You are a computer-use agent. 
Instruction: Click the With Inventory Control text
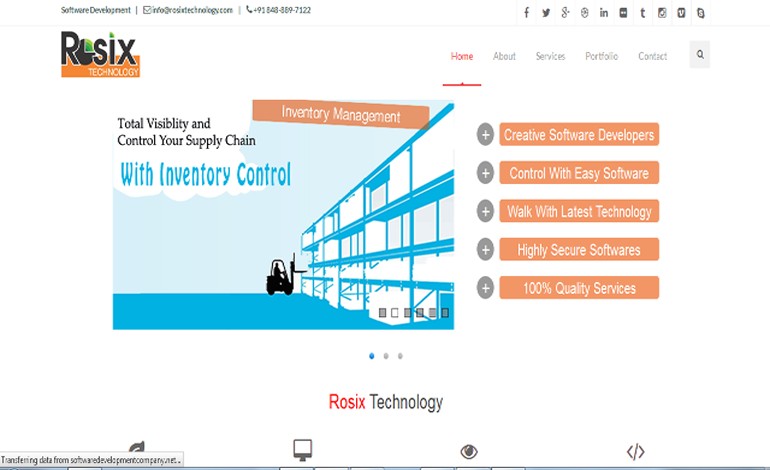tap(206, 175)
